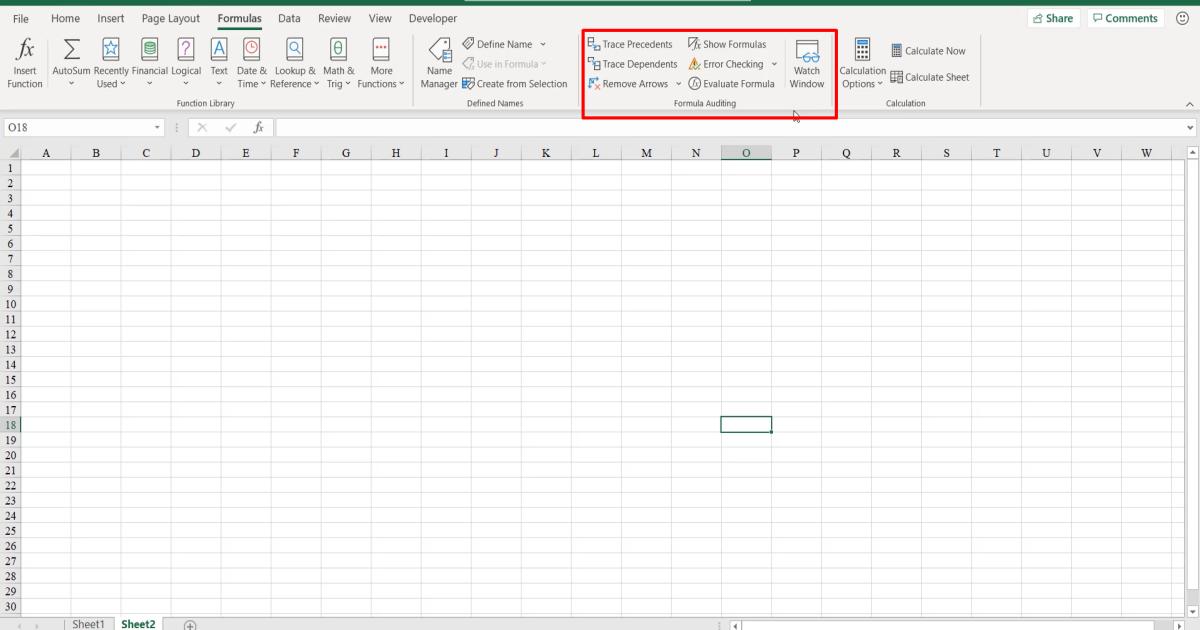Click the Insert Function icon
This screenshot has height=630, width=1200.
coord(24,62)
